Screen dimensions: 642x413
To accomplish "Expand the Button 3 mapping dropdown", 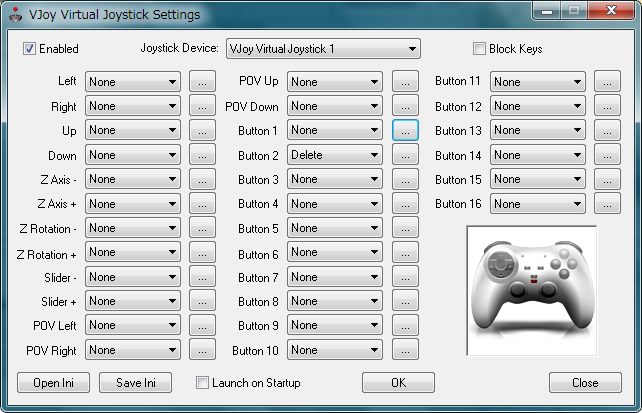I will point(335,179).
